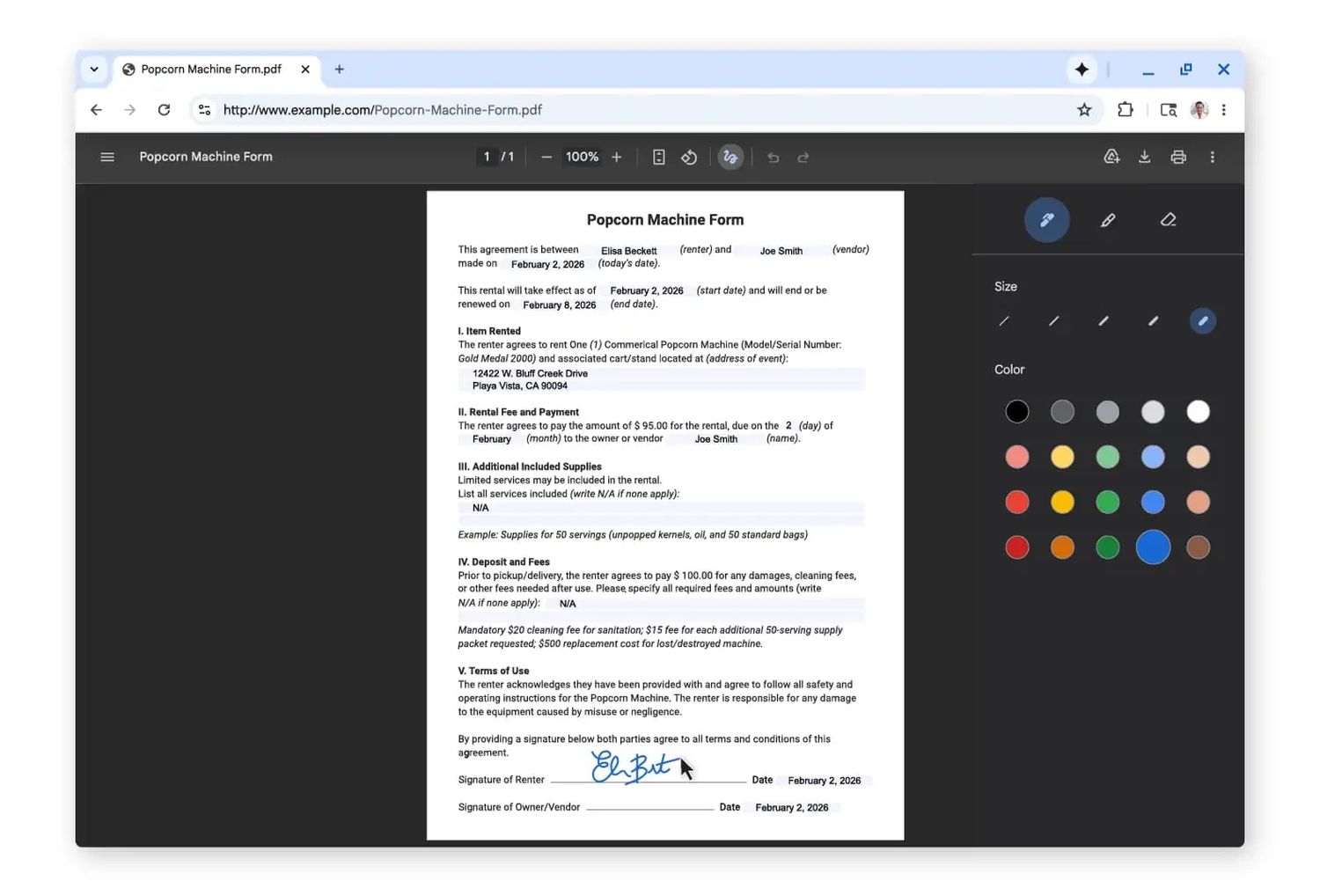
Task: Open the tab search dropdown
Action: tap(94, 69)
